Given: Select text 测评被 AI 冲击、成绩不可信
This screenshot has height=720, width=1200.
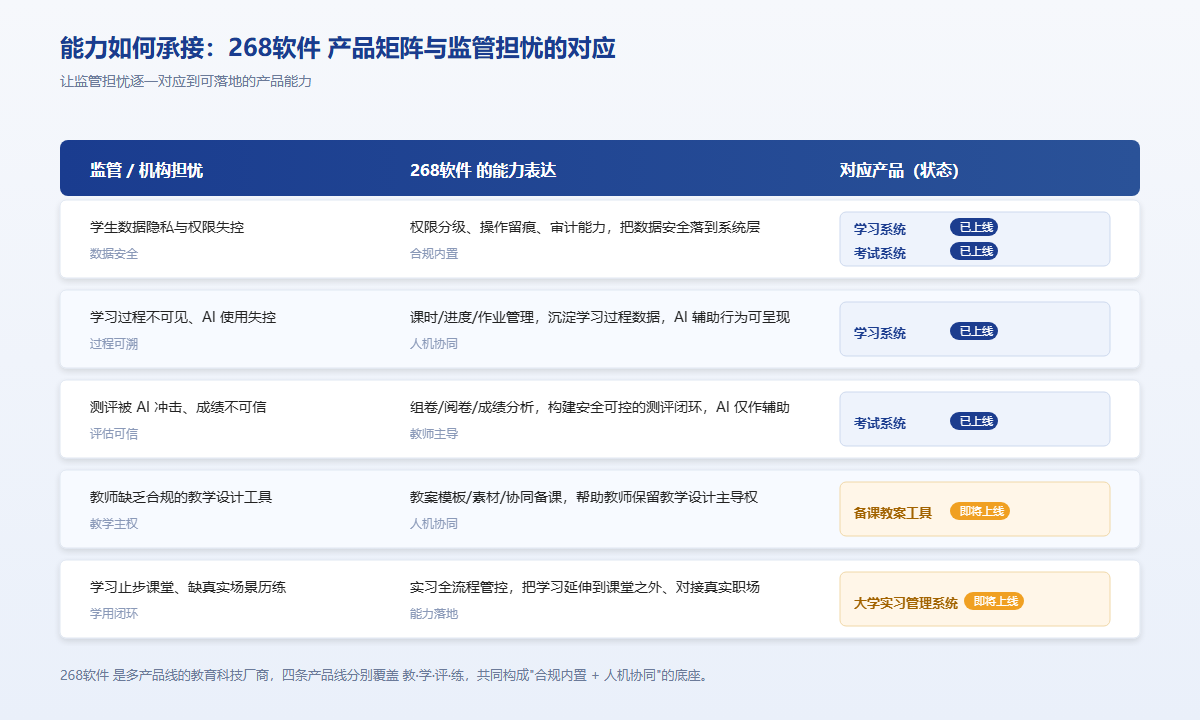Looking at the screenshot, I should [178, 407].
